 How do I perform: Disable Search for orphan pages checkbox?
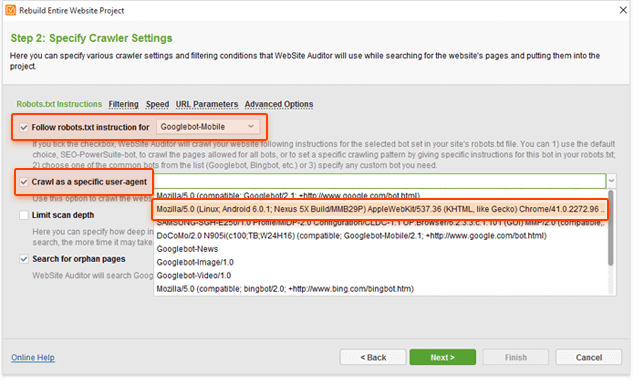pyautogui.click(x=24, y=259)
